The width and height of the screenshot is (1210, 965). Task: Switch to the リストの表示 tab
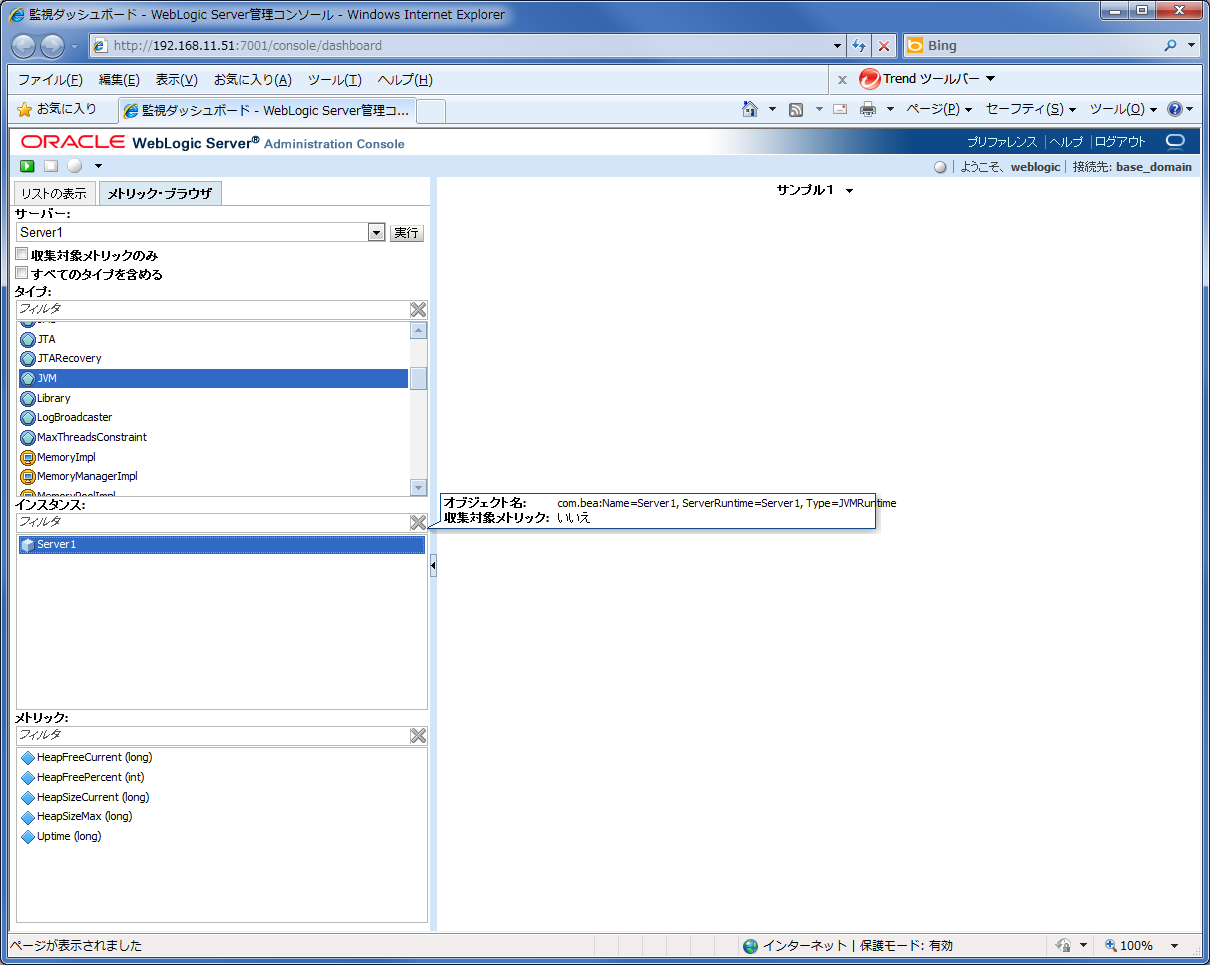pyautogui.click(x=54, y=194)
